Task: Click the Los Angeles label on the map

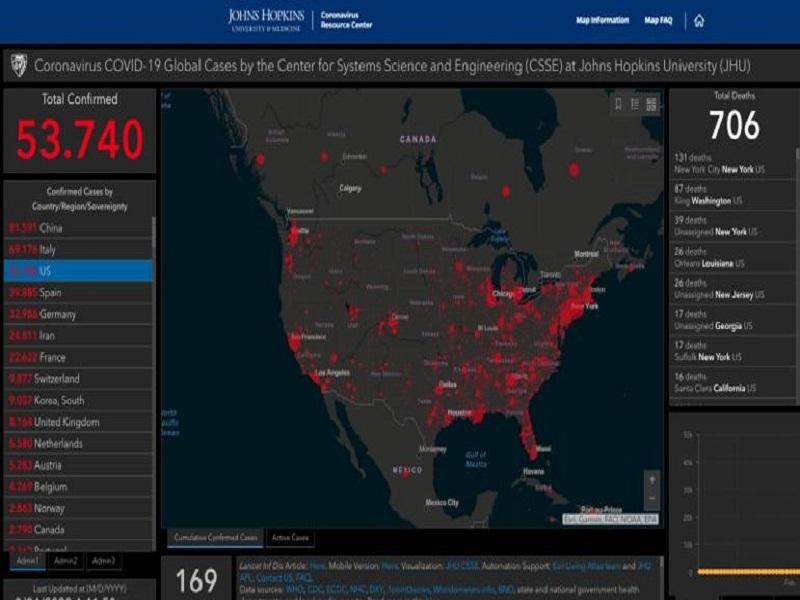Action: (x=332, y=373)
